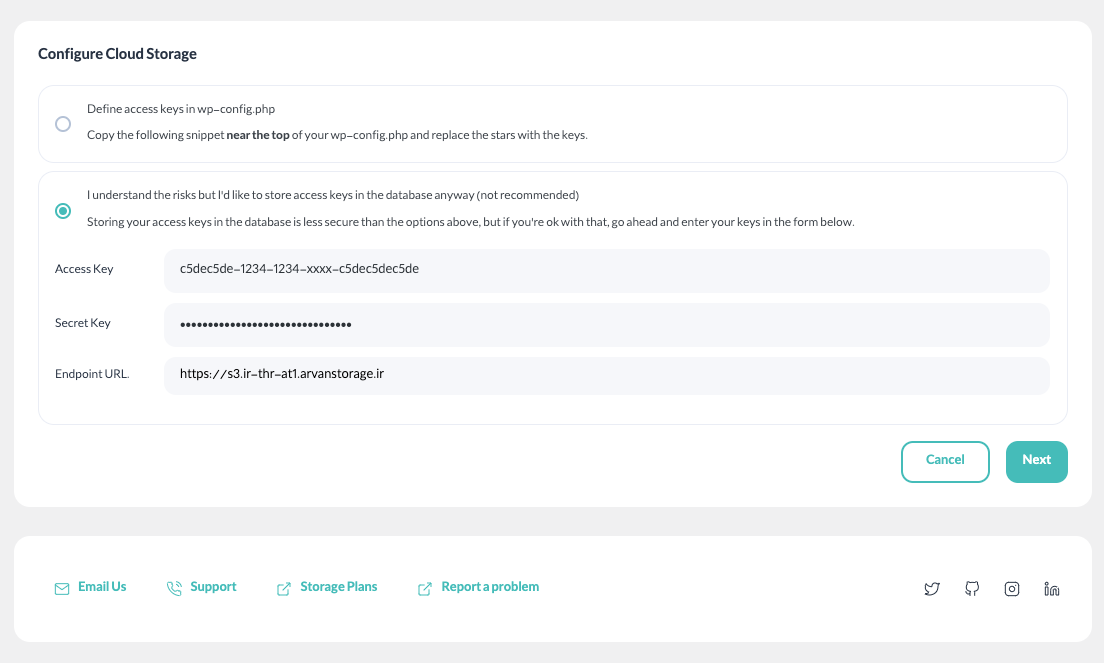Click the phone icon beside Support
Viewport: 1104px width, 663px height.
point(174,588)
